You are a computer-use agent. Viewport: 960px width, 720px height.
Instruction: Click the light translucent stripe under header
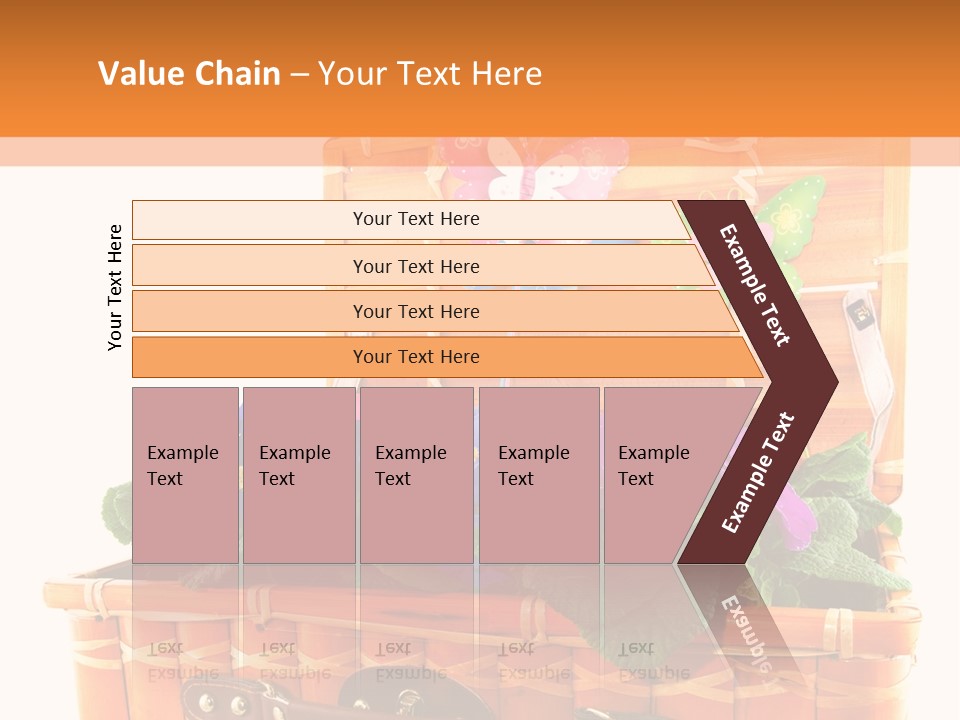pos(480,152)
